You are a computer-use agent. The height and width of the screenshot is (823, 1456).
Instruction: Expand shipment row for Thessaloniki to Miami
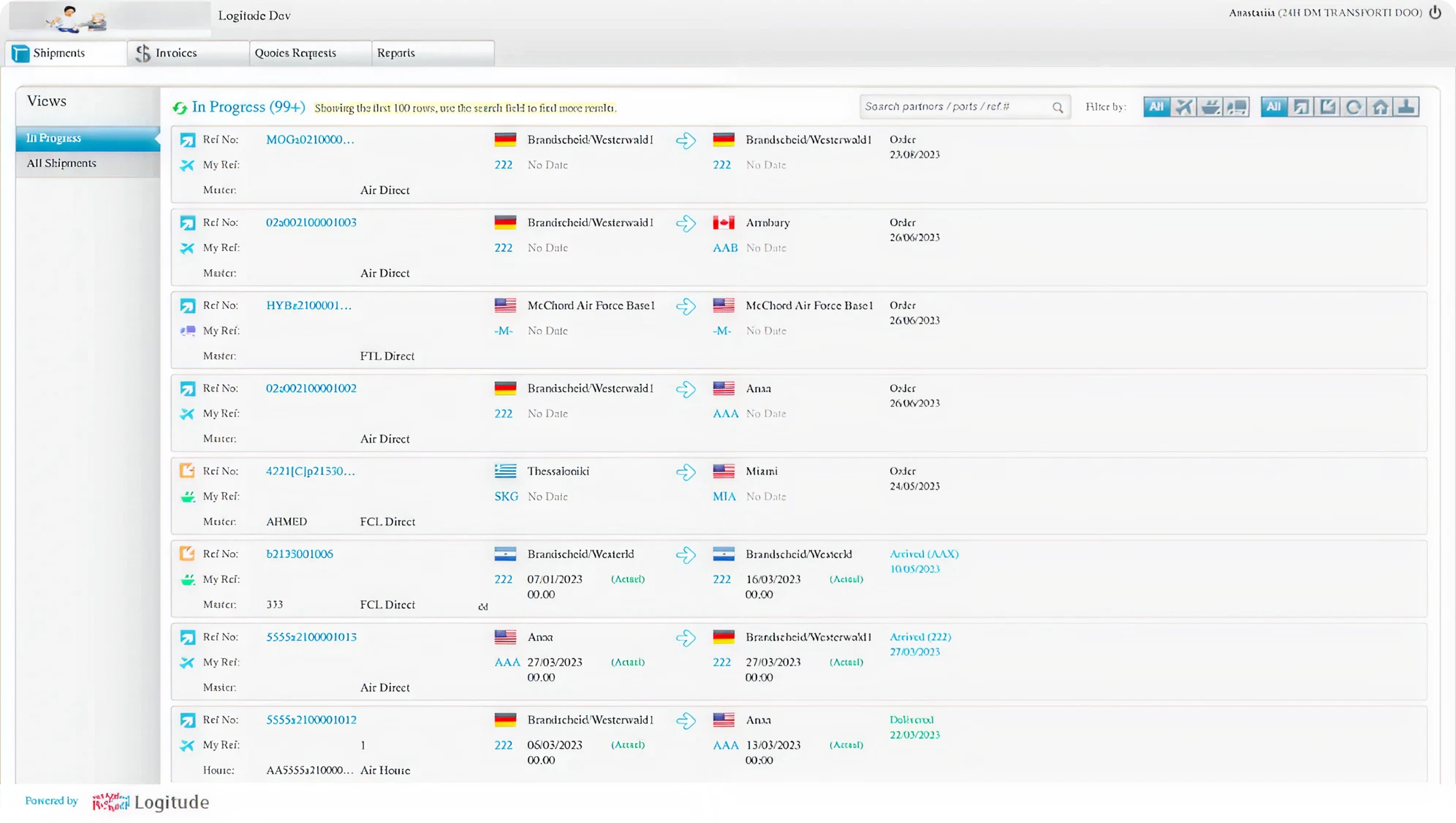click(x=687, y=472)
